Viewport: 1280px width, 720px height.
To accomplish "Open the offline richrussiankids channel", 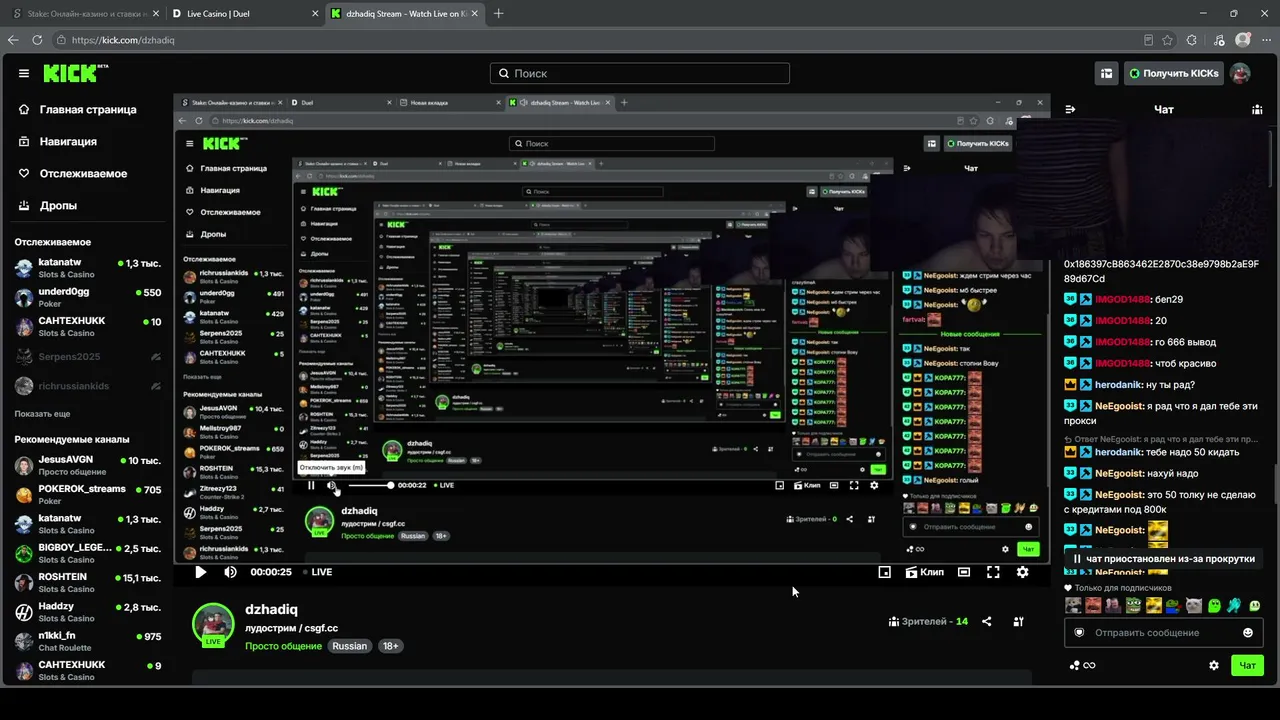I will tap(88, 385).
